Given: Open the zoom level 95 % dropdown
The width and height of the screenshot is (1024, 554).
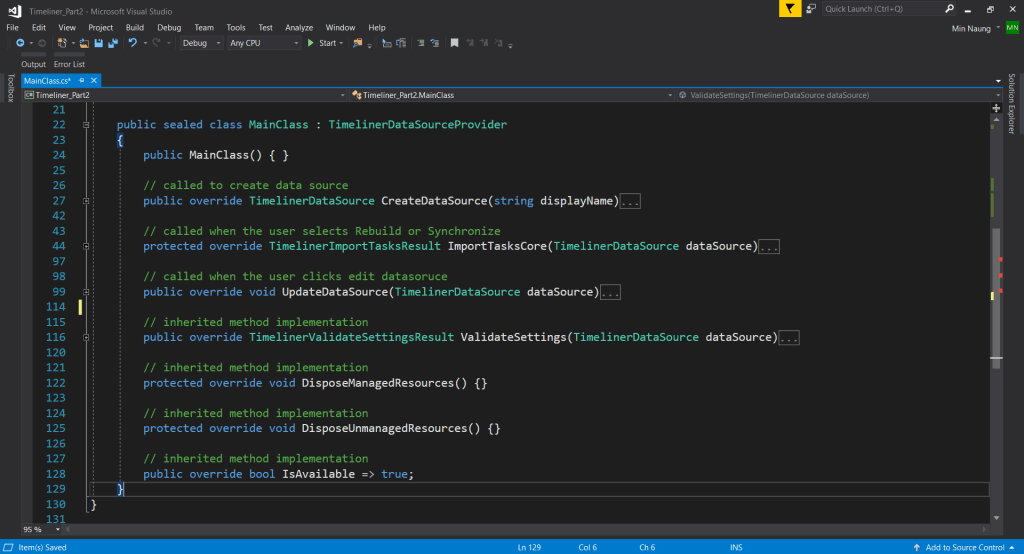Looking at the screenshot, I should [38, 529].
